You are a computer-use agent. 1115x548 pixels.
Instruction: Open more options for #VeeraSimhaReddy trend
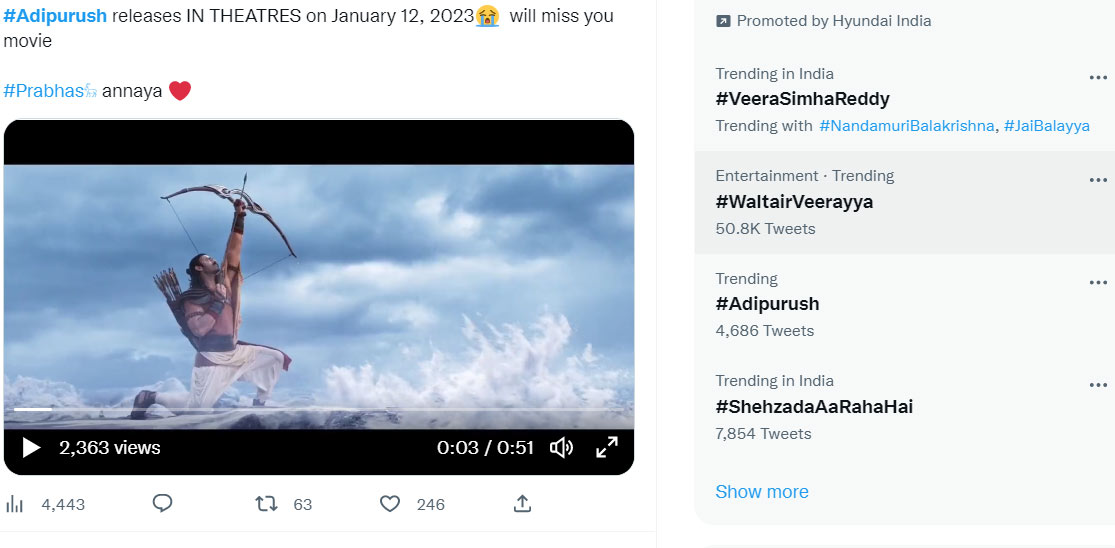1098,77
